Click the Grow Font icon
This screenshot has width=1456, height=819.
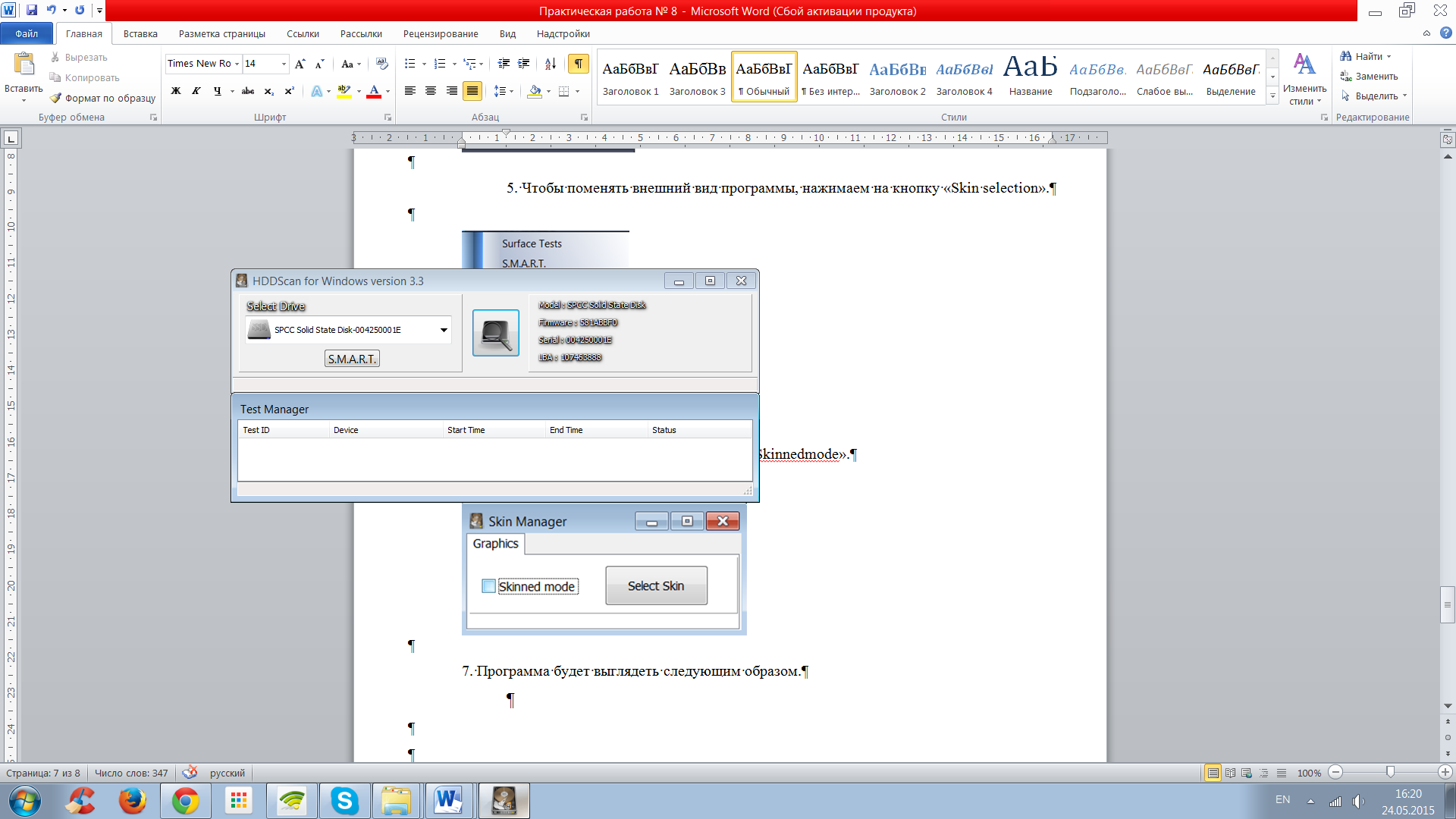point(300,64)
